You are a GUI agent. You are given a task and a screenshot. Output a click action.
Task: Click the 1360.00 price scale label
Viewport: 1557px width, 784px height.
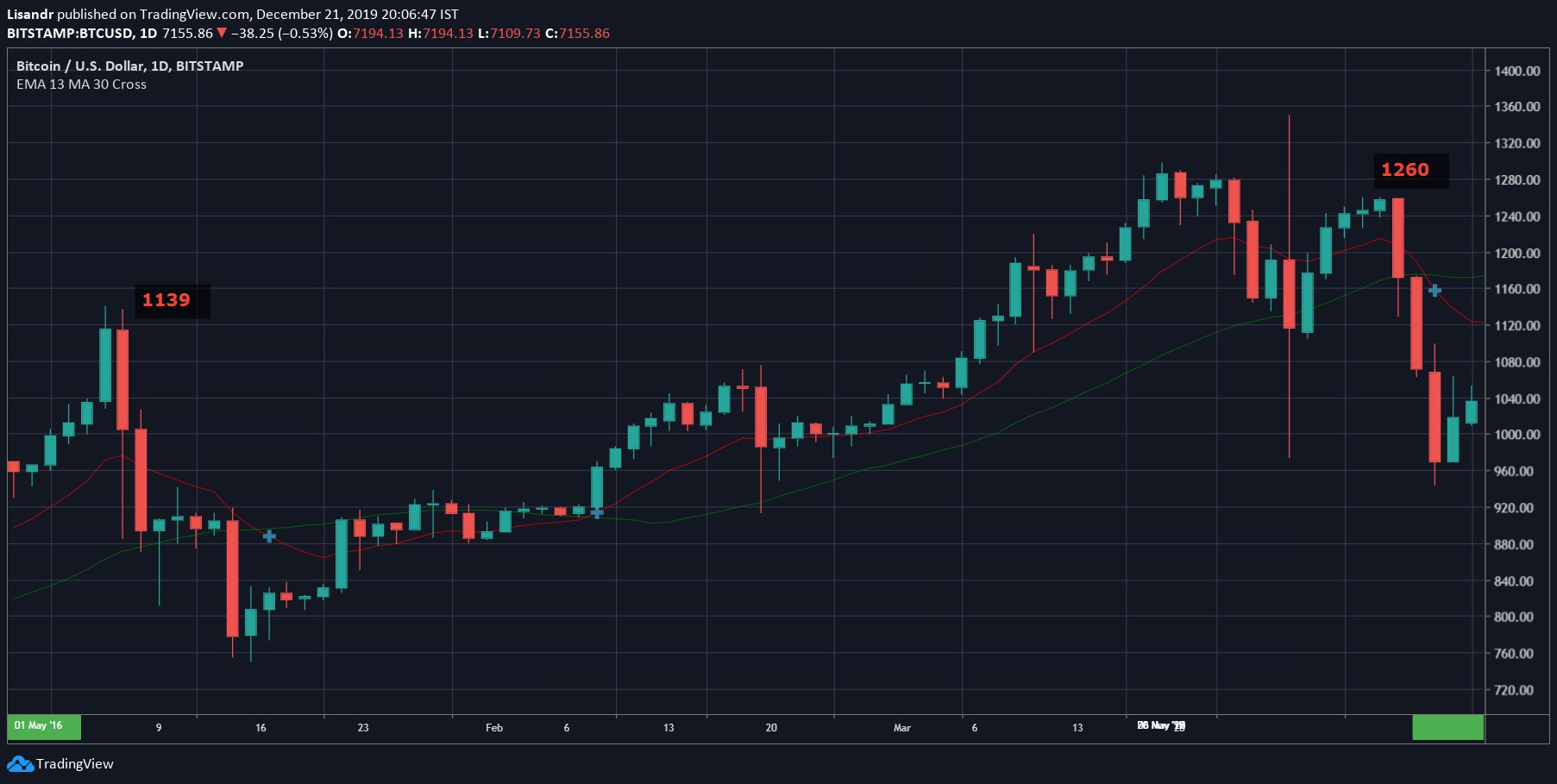(x=1517, y=107)
